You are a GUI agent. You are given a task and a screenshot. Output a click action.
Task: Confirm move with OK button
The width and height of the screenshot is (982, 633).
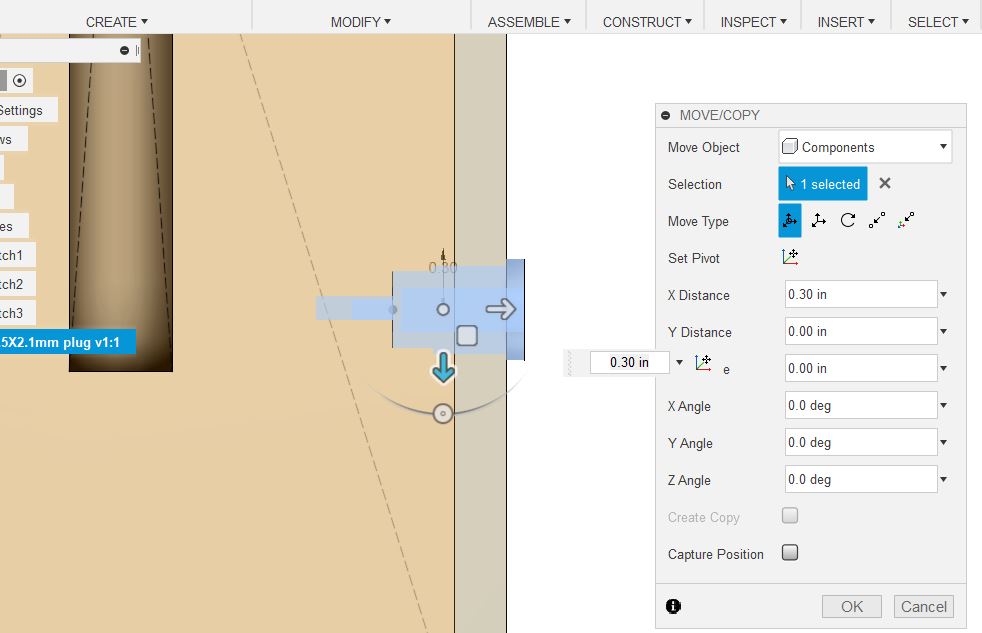click(x=852, y=606)
